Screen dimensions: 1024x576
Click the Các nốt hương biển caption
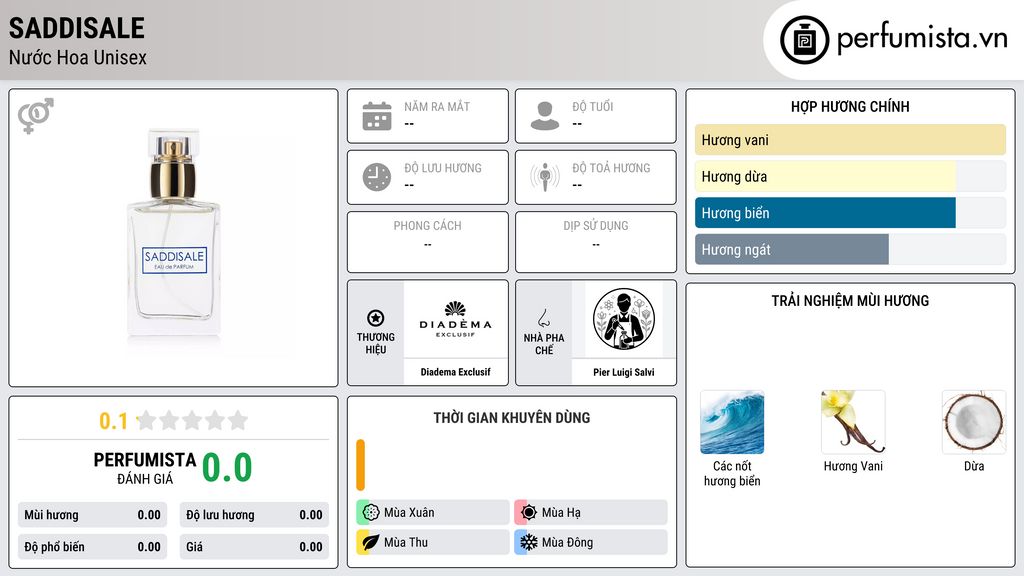(732, 473)
